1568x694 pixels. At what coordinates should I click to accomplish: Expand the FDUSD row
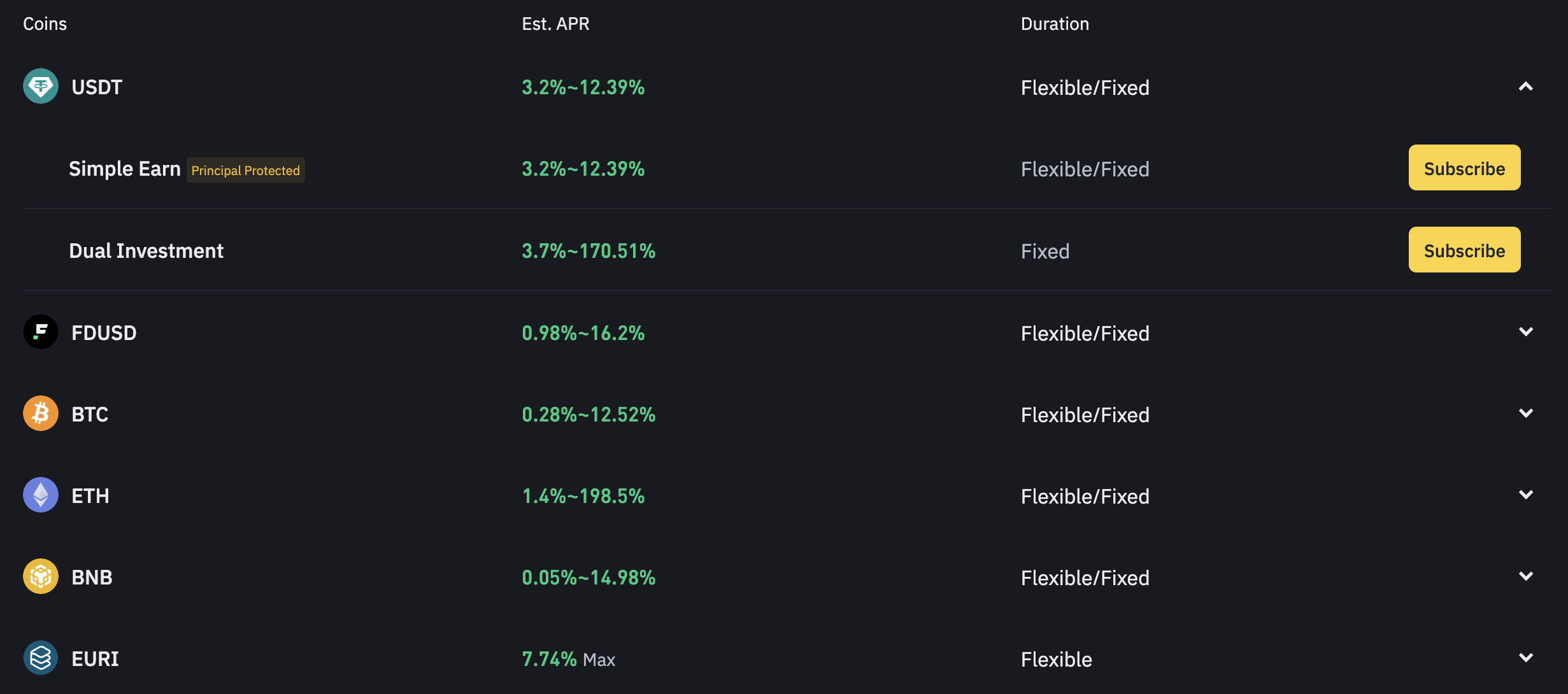click(1525, 332)
